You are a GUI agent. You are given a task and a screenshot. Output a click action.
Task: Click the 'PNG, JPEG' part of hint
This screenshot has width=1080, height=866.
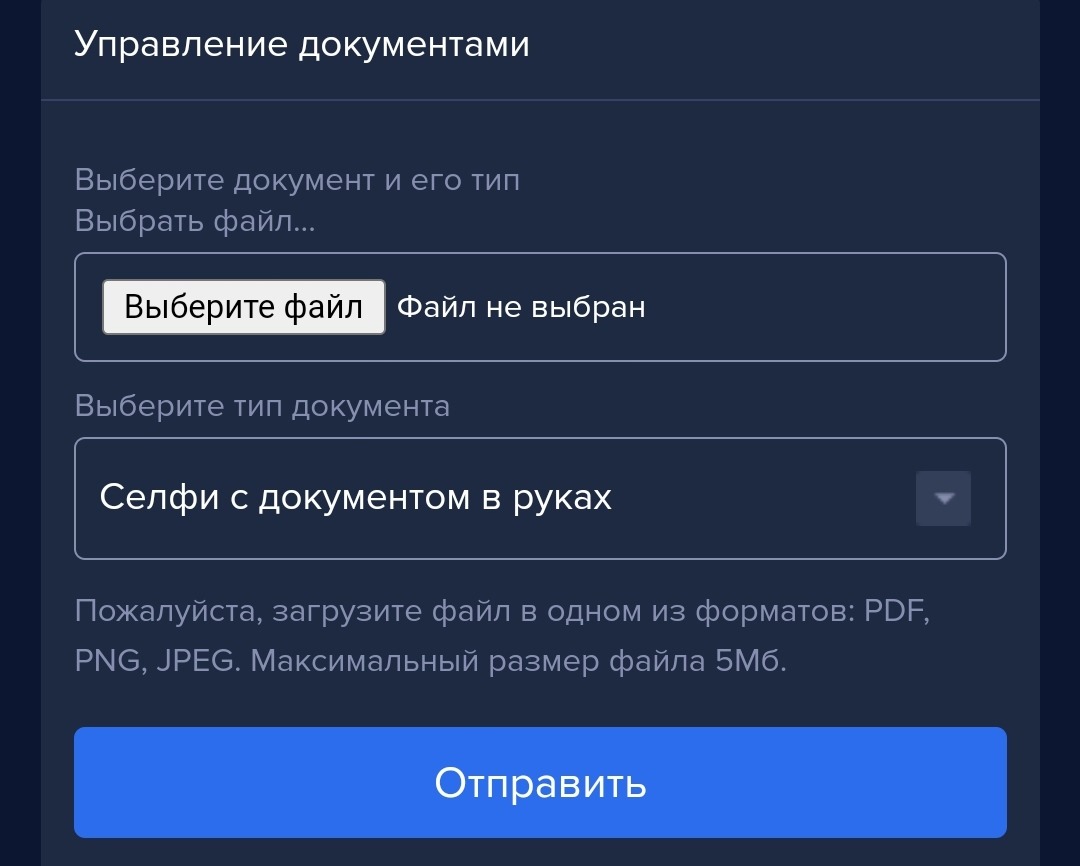pyautogui.click(x=154, y=661)
